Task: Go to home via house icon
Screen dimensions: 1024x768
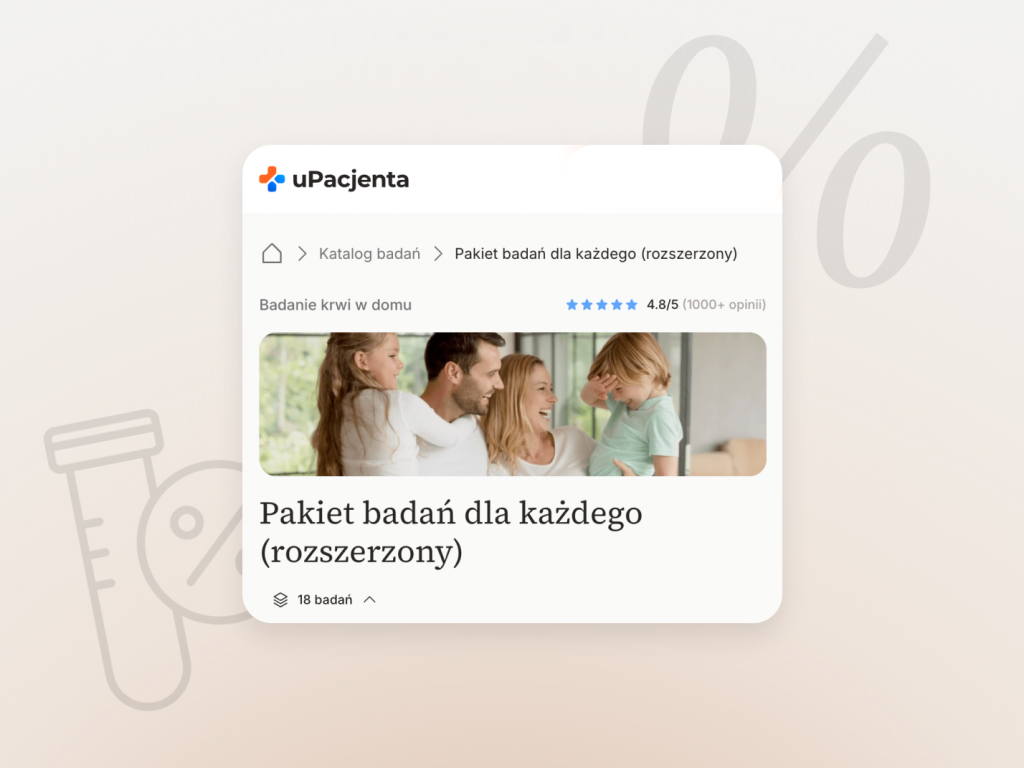Action: pyautogui.click(x=272, y=253)
